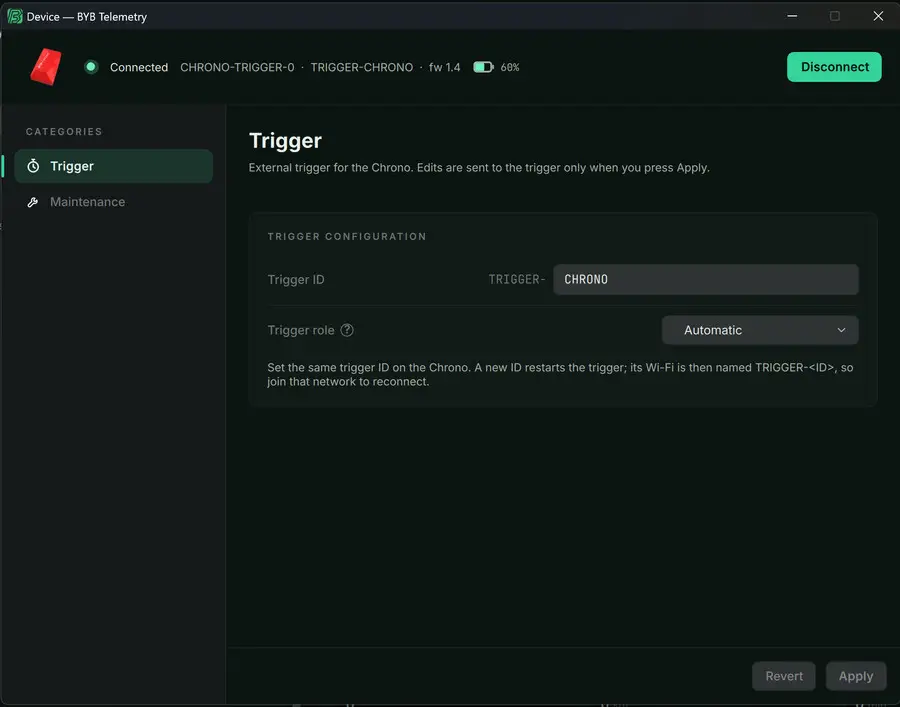Click the battery level icon
The width and height of the screenshot is (900, 707).
click(483, 67)
